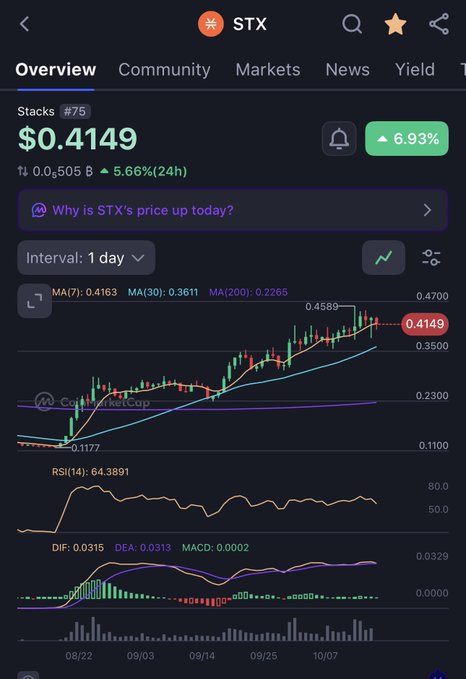Tap the RSI(14): 64.3891 label
Screen dimensions: 466x679
(91, 472)
